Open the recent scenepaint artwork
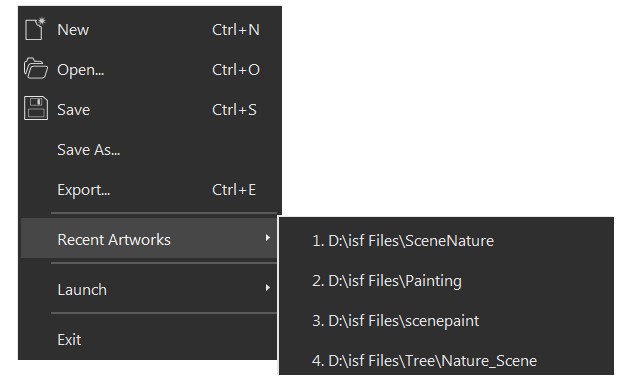The image size is (623, 376). pos(396,321)
